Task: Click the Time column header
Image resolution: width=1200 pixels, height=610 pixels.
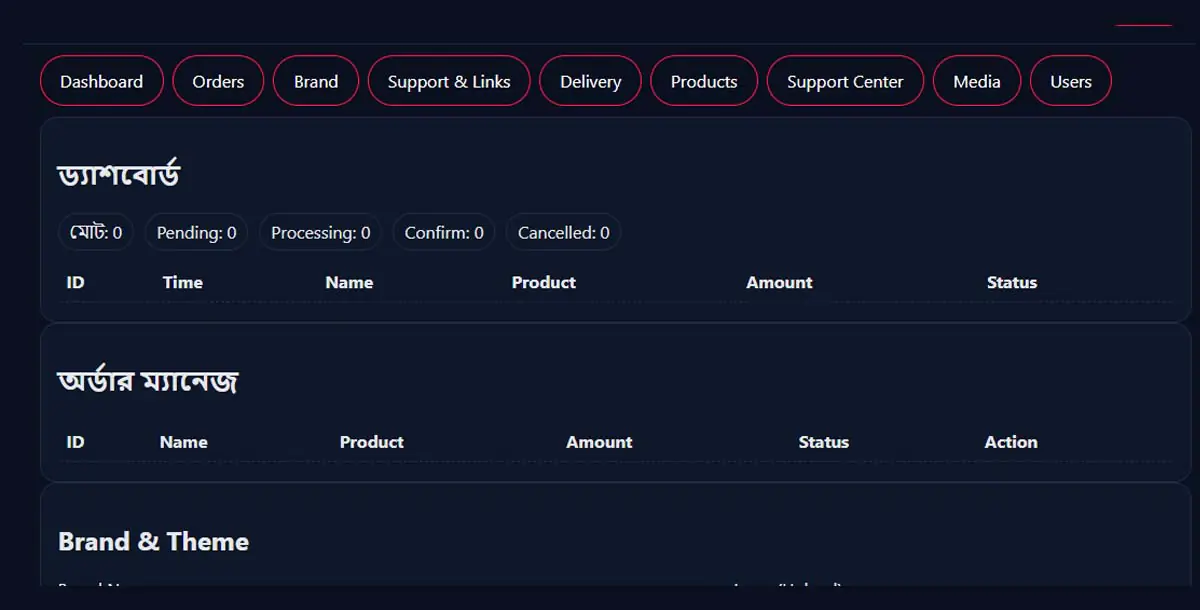Action: (183, 283)
